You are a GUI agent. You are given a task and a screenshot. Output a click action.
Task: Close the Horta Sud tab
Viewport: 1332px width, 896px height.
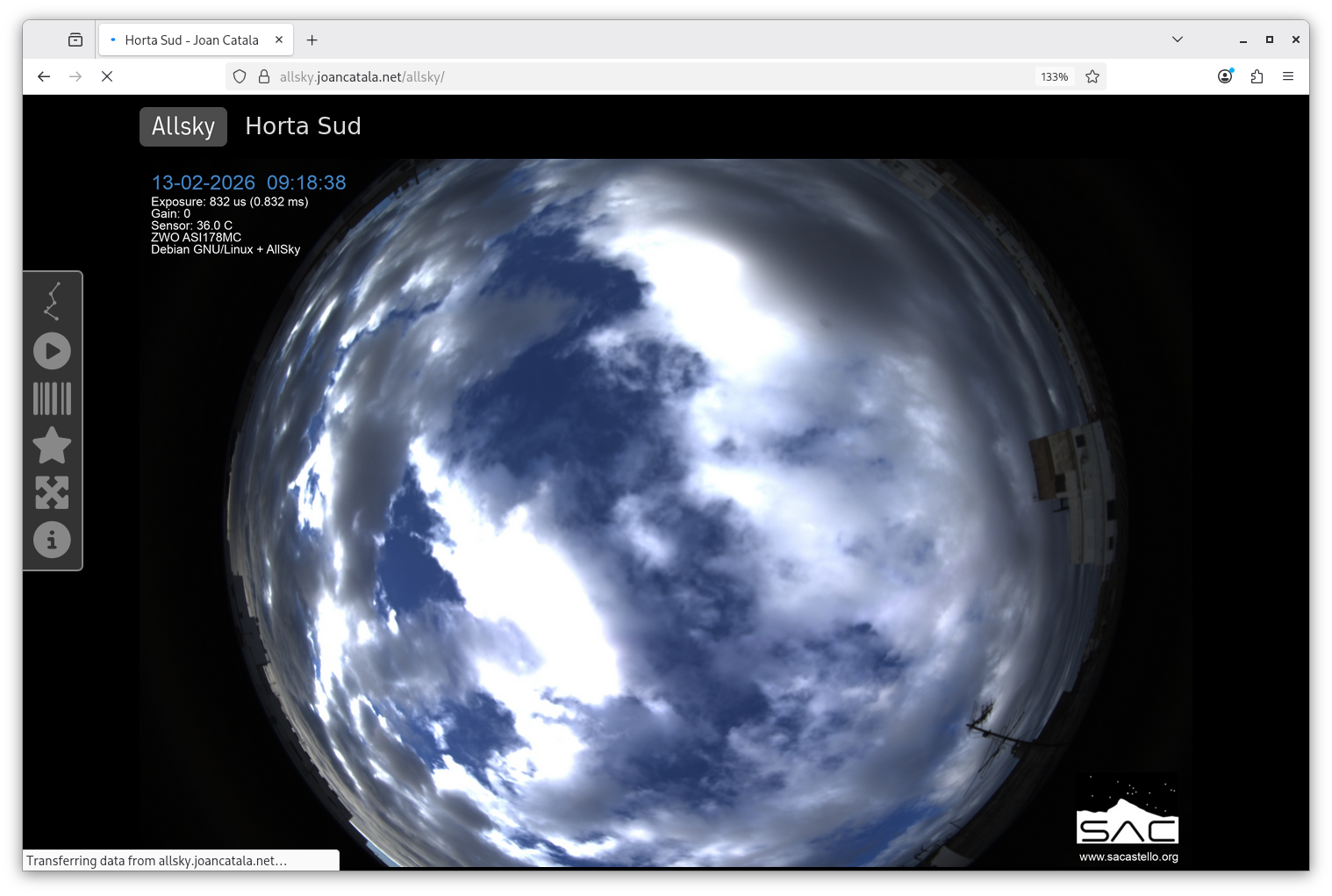click(279, 40)
